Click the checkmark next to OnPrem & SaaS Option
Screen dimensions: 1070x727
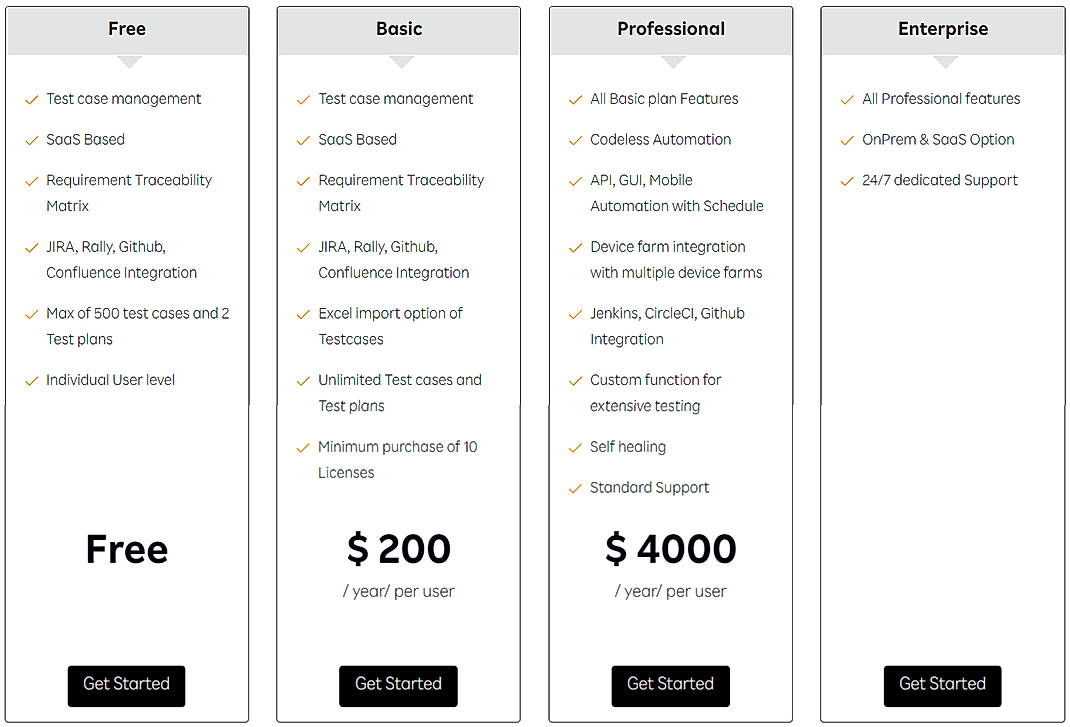847,139
